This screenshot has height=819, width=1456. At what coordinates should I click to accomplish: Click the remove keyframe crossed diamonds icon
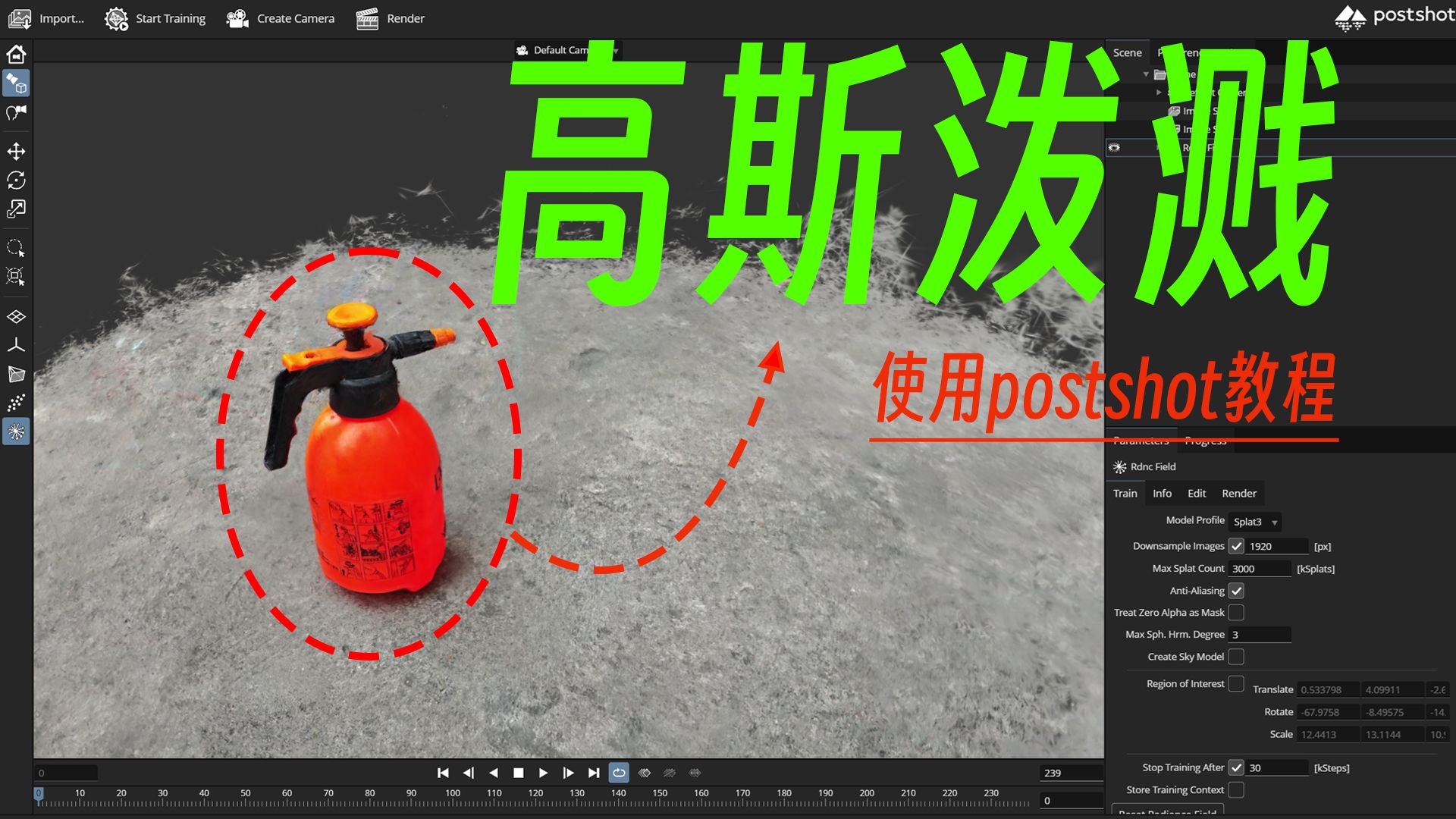670,773
